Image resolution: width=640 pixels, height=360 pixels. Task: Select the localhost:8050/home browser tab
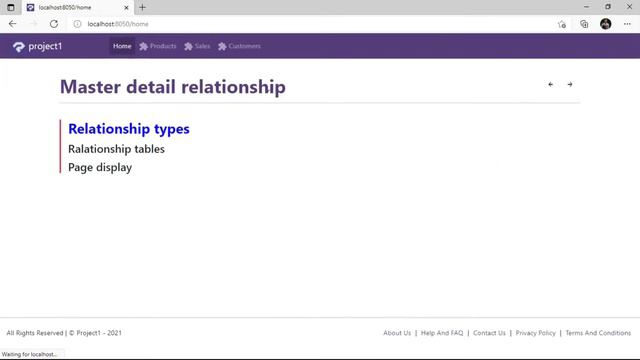click(x=78, y=7)
